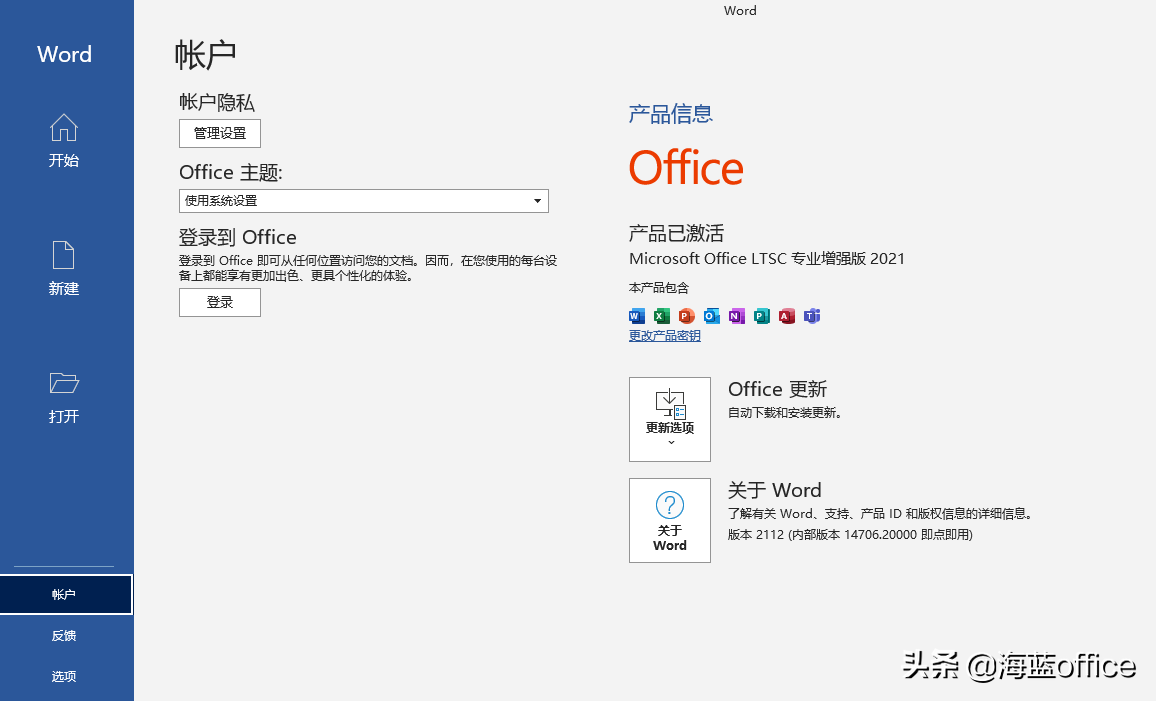Screen dimensions: 1156x701
Task: Click the Office logo under 产品信息
Action: point(686,167)
